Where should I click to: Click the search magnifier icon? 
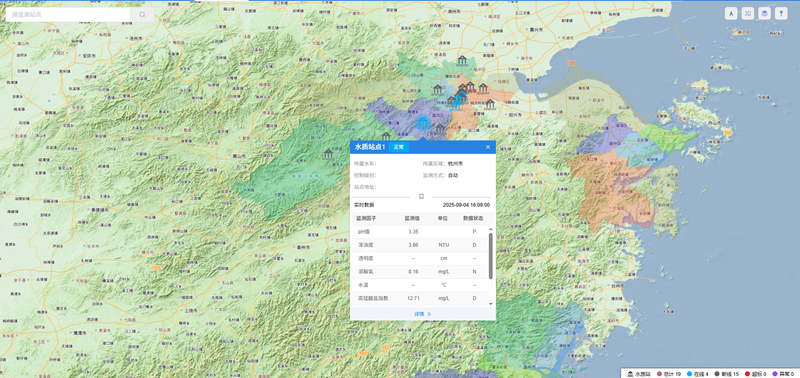pos(142,15)
